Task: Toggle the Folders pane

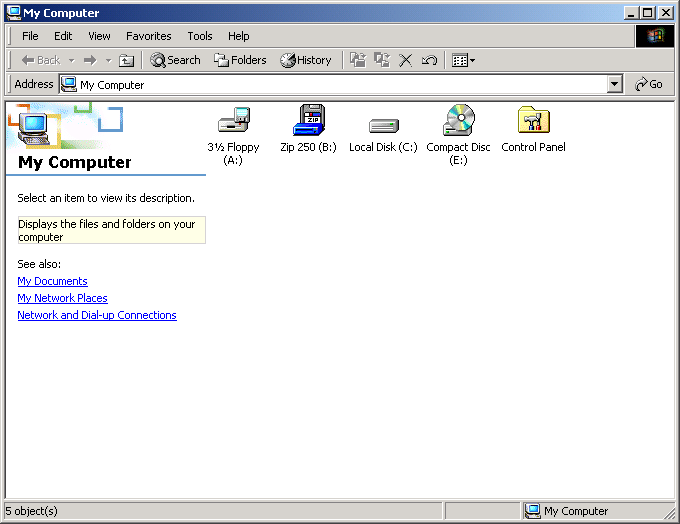Action: 240,60
